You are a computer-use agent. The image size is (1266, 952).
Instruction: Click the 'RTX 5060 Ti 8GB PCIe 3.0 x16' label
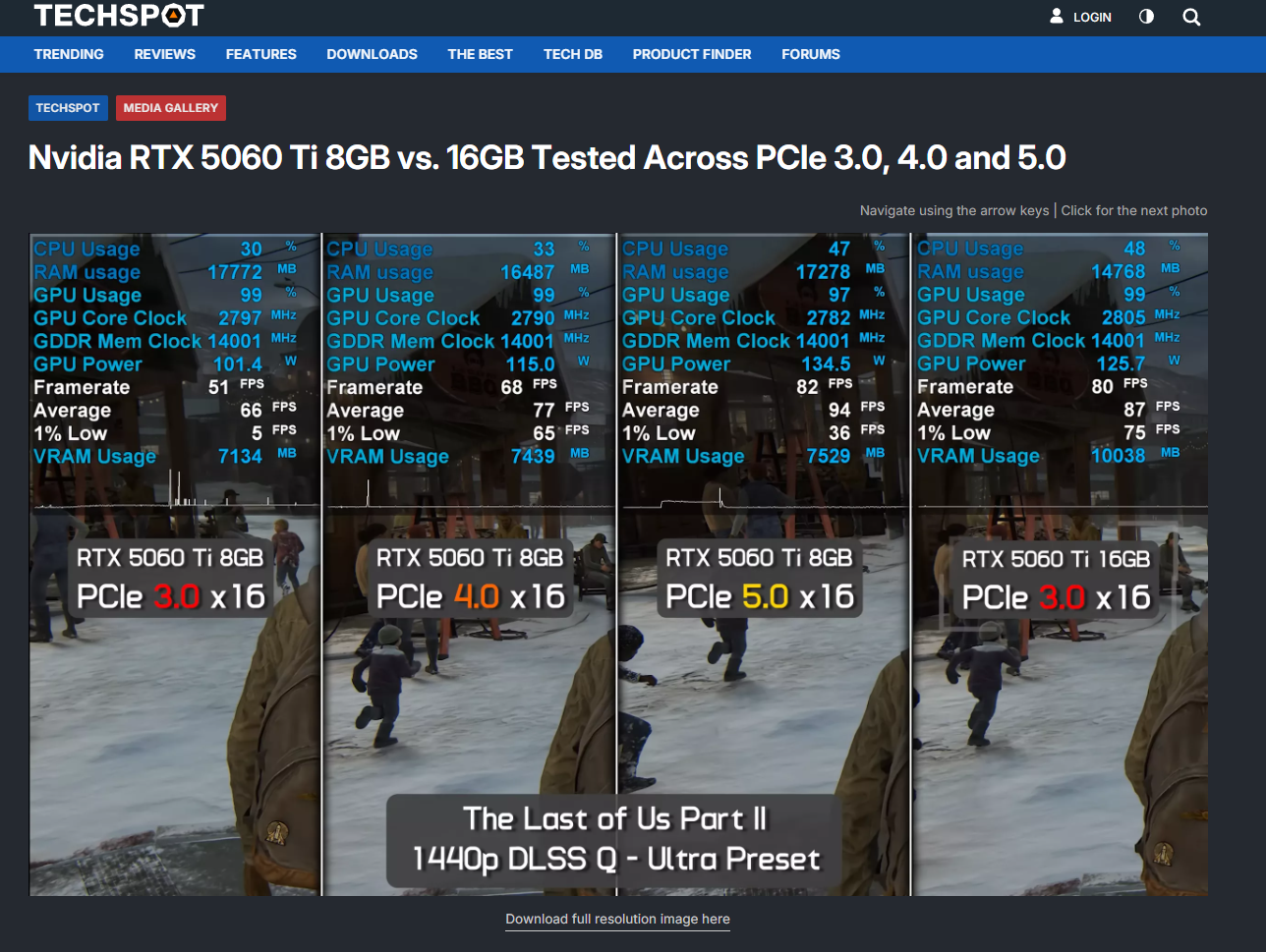coord(171,578)
